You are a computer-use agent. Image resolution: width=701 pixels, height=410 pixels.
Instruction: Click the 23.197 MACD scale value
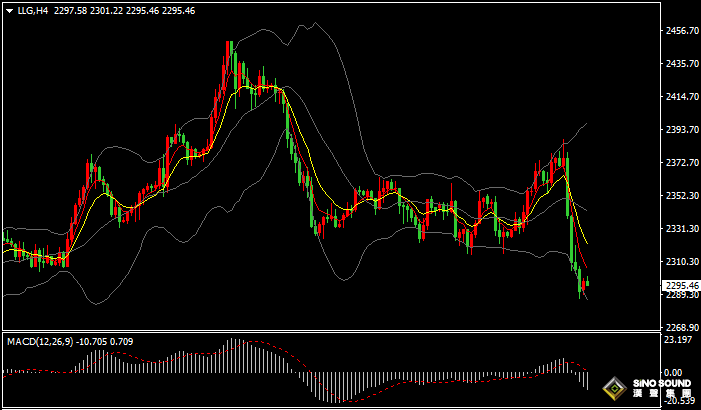tap(678, 341)
